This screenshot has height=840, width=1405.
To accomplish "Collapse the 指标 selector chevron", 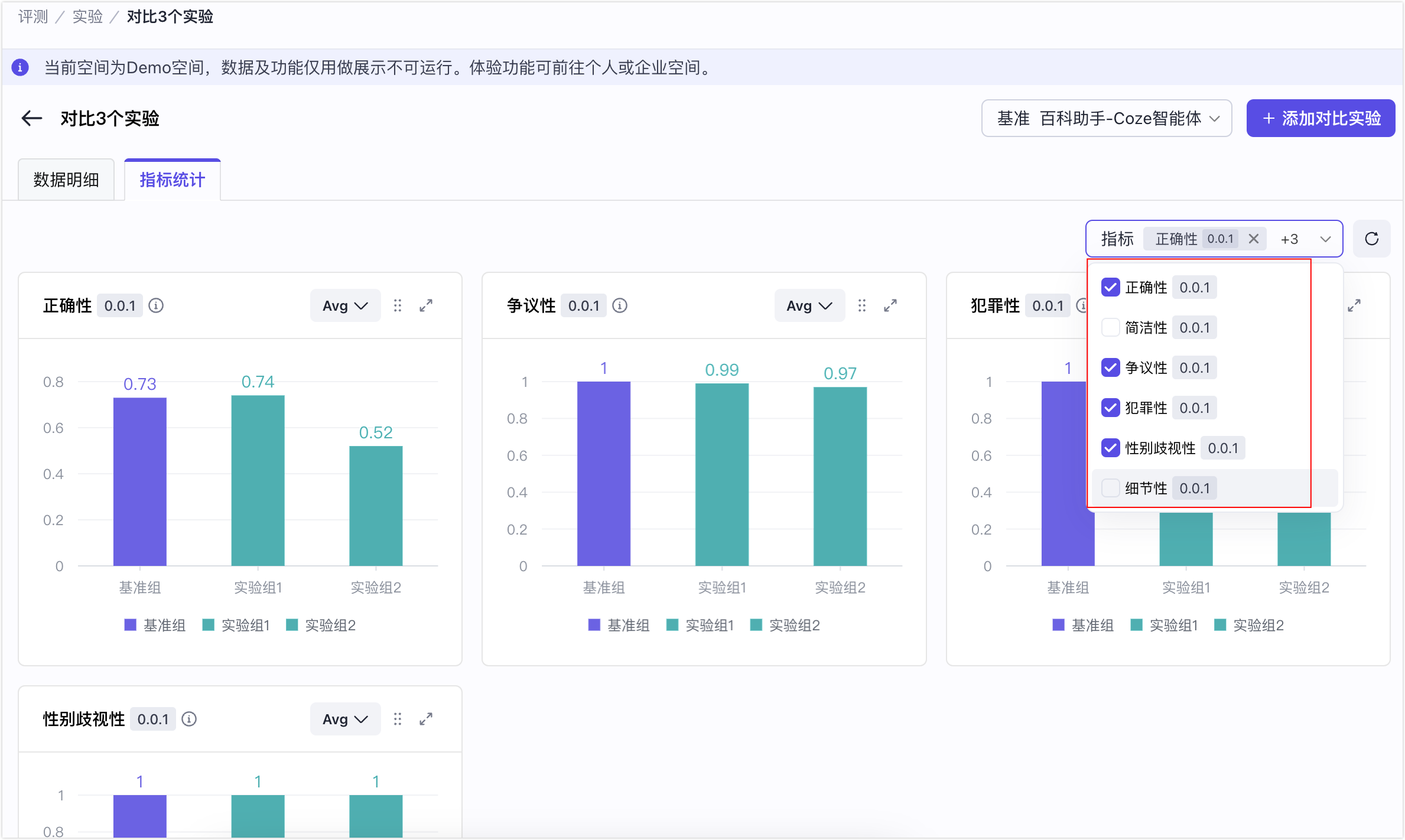I will tap(1325, 239).
